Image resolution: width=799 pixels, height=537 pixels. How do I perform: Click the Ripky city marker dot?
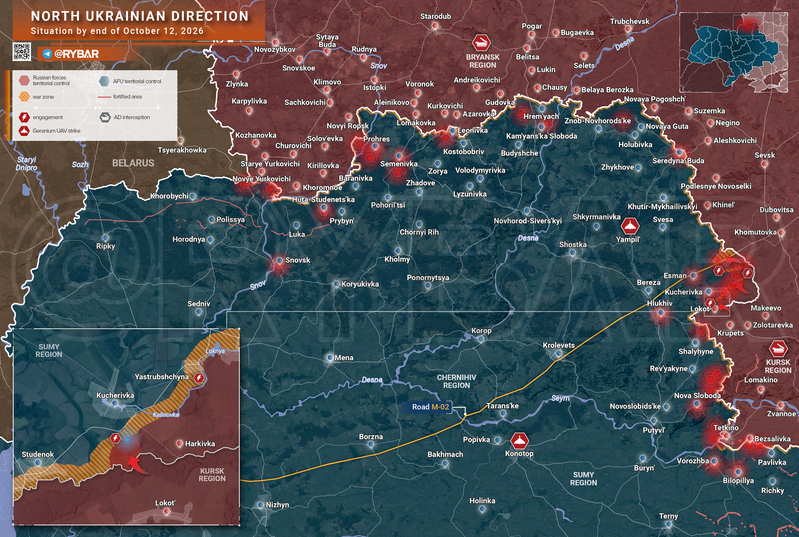click(x=105, y=238)
